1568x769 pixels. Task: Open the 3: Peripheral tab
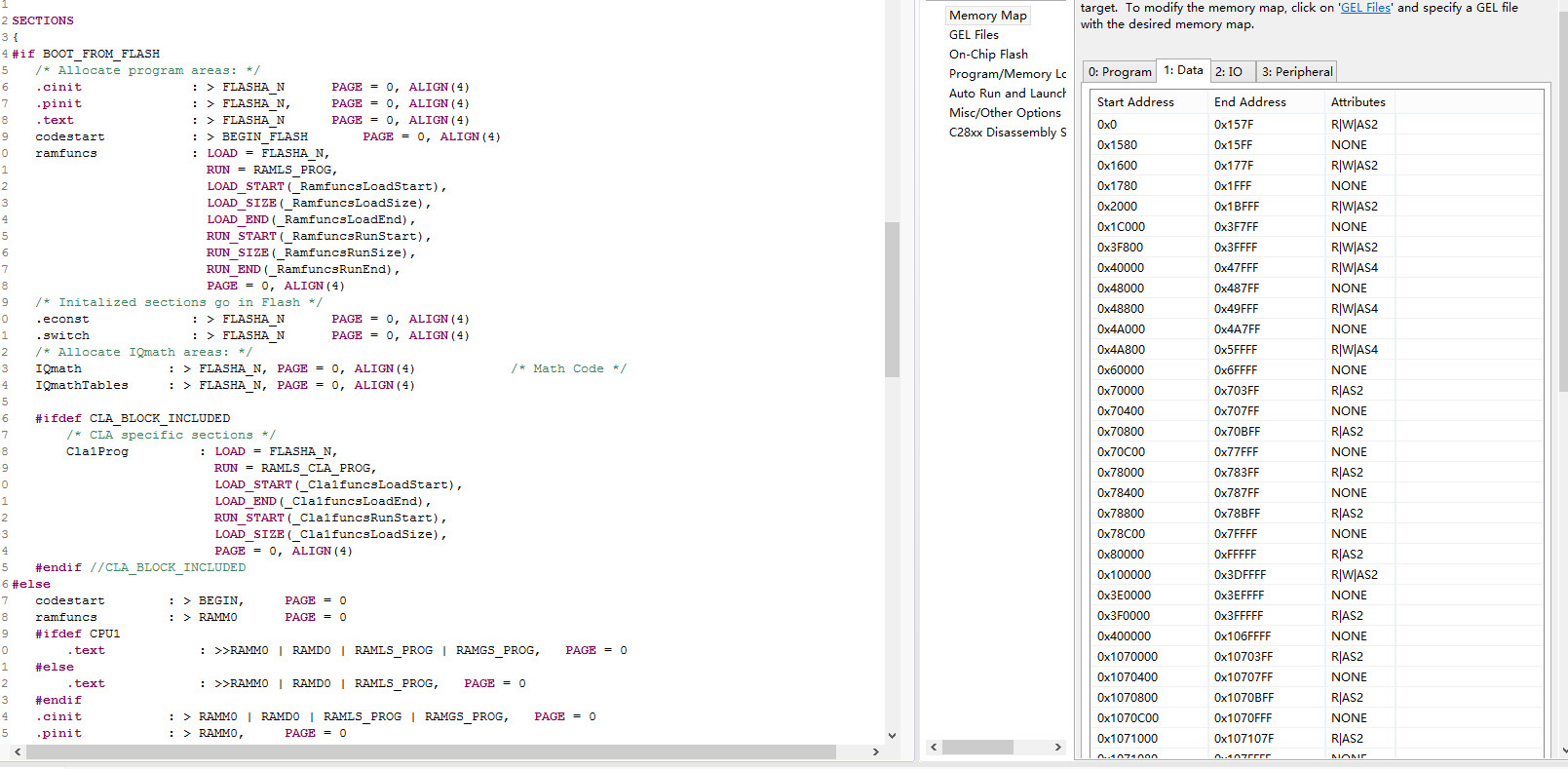(x=1297, y=72)
